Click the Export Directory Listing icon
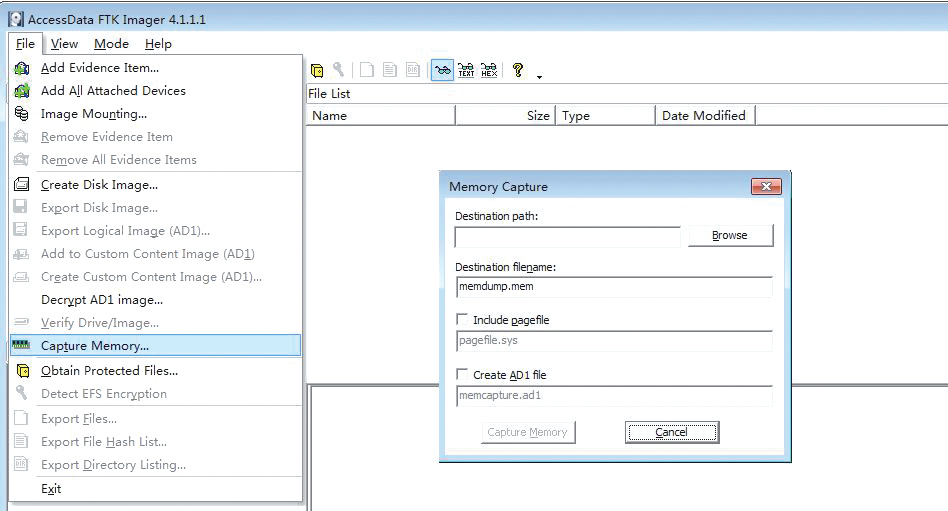Viewport: 948px width, 511px height. pos(21,464)
